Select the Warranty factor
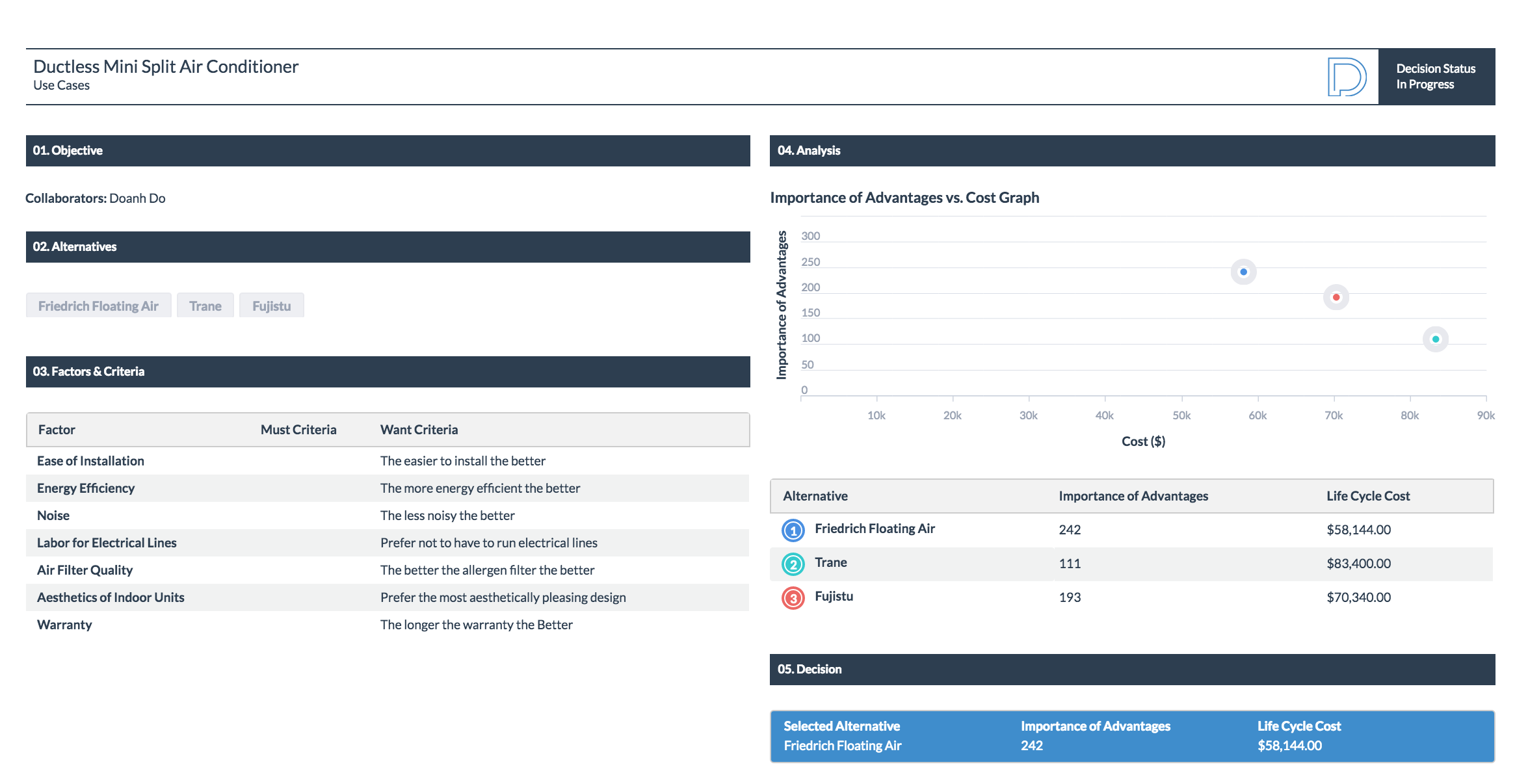The width and height of the screenshot is (1515, 784). [64, 625]
